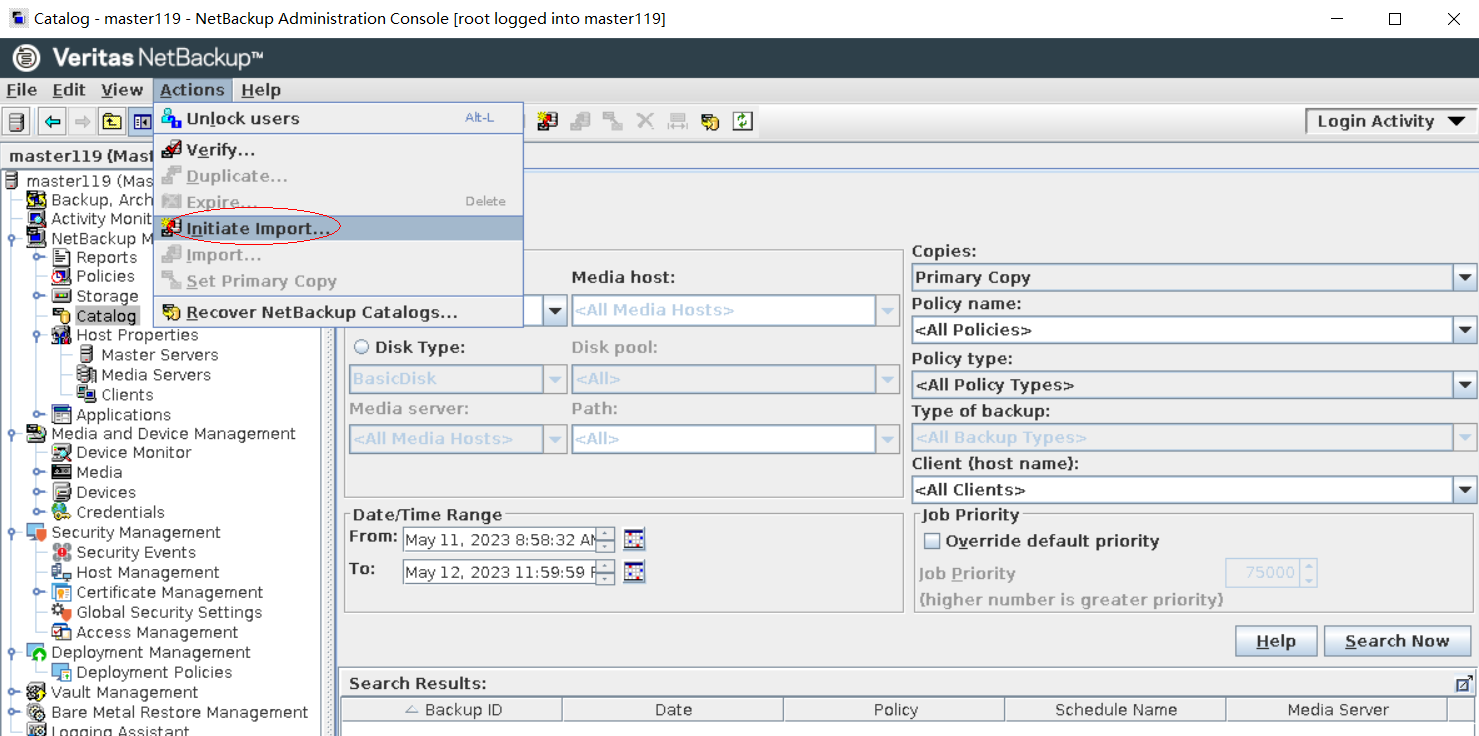This screenshot has width=1479, height=736.
Task: Open the Policy type dropdown
Action: [1465, 385]
